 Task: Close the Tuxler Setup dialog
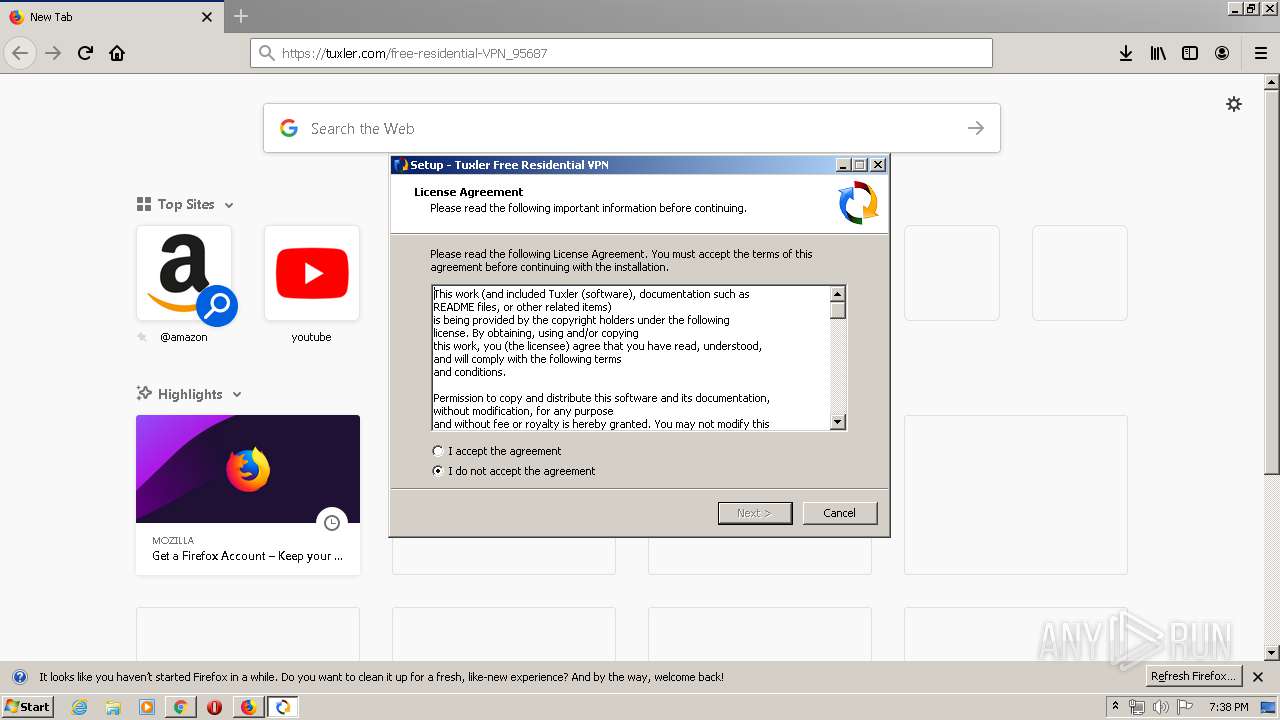[878, 165]
